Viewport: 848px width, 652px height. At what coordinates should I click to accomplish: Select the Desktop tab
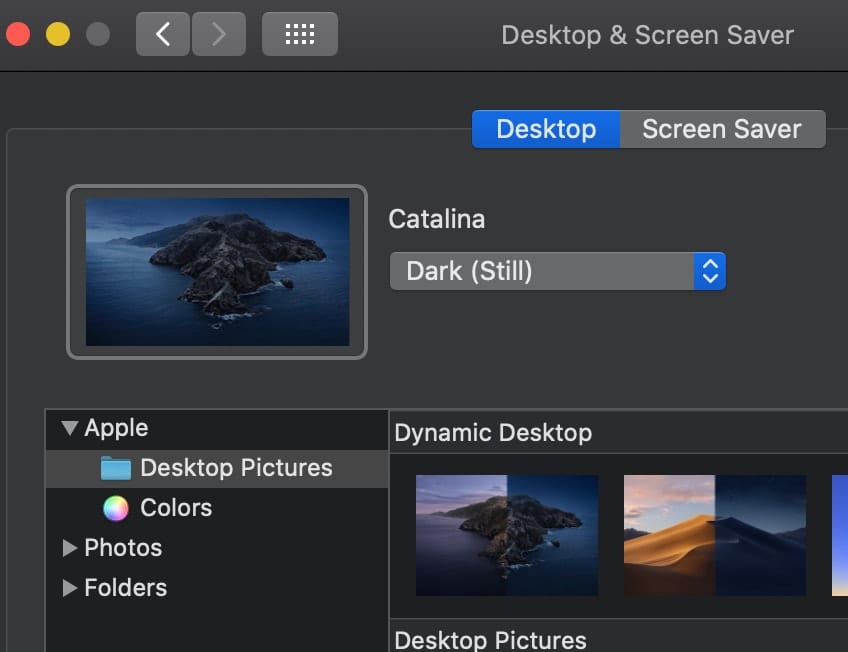[x=546, y=129]
